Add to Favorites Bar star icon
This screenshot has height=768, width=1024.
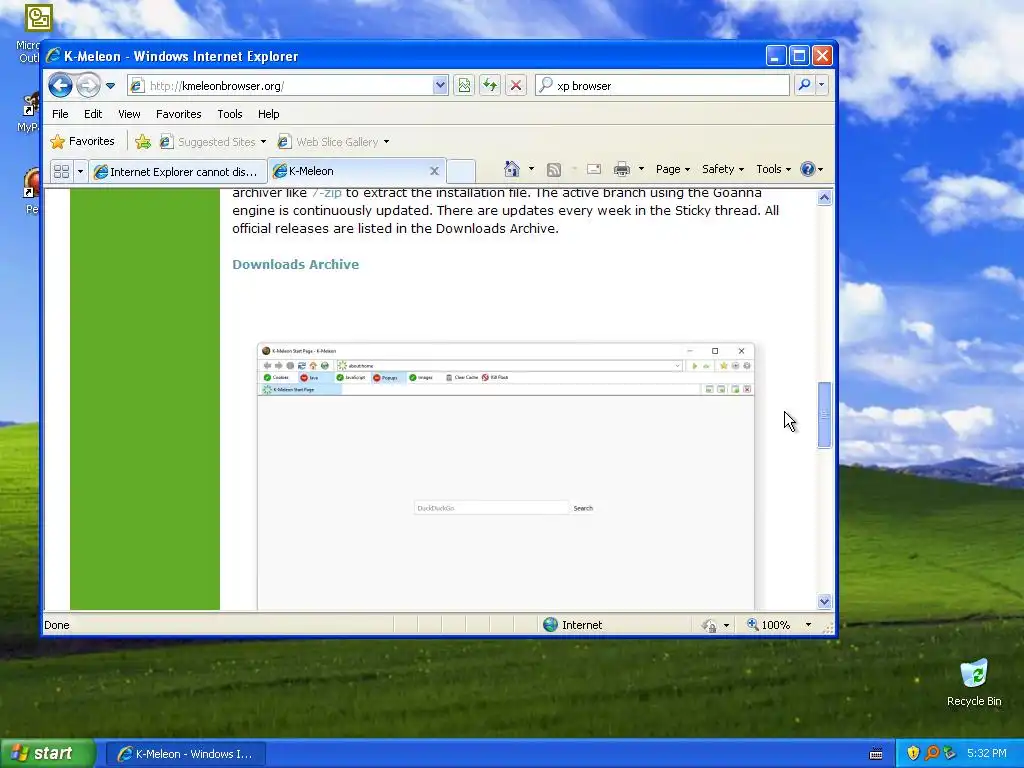point(142,142)
